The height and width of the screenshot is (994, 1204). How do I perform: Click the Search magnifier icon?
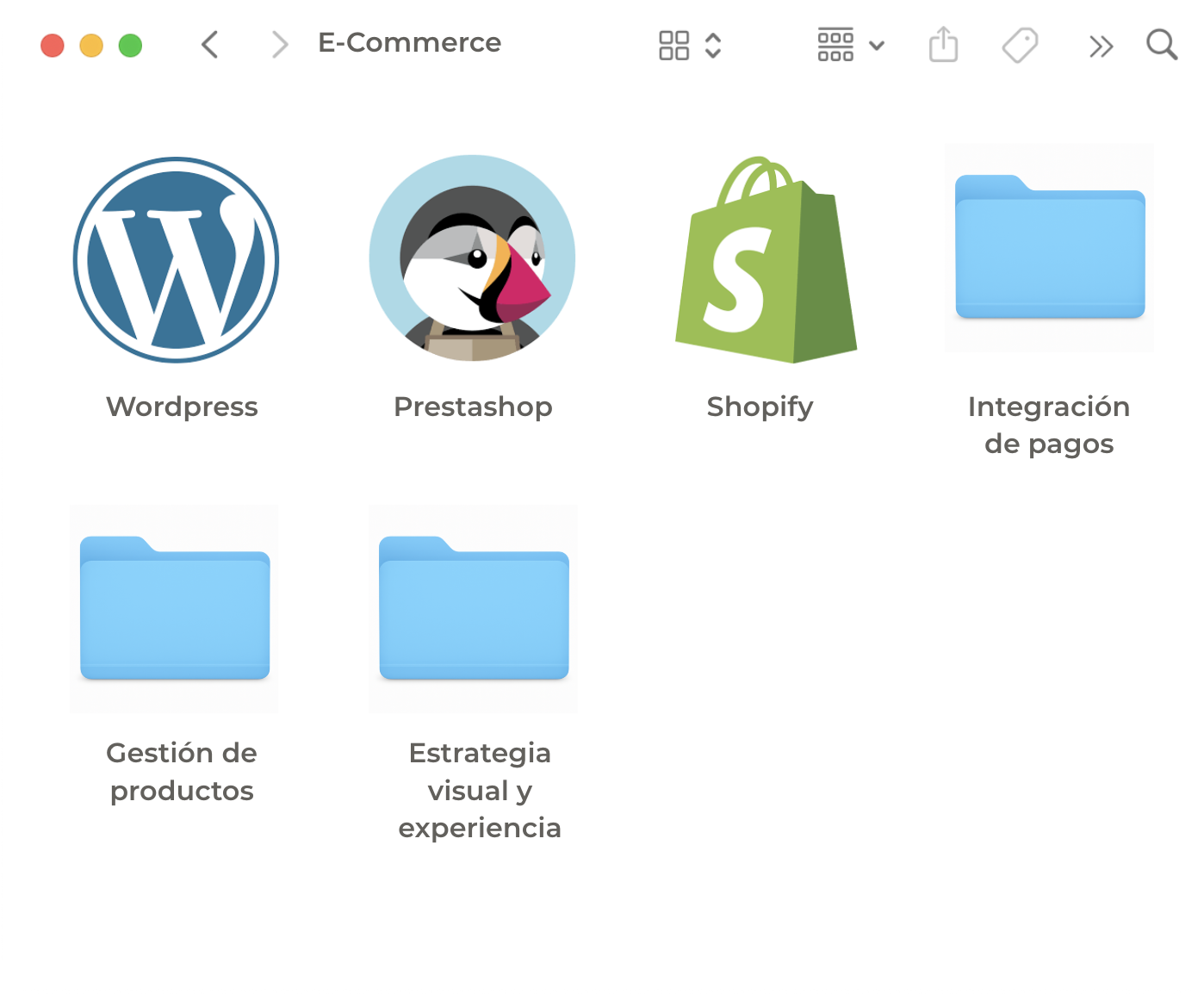[x=1161, y=45]
